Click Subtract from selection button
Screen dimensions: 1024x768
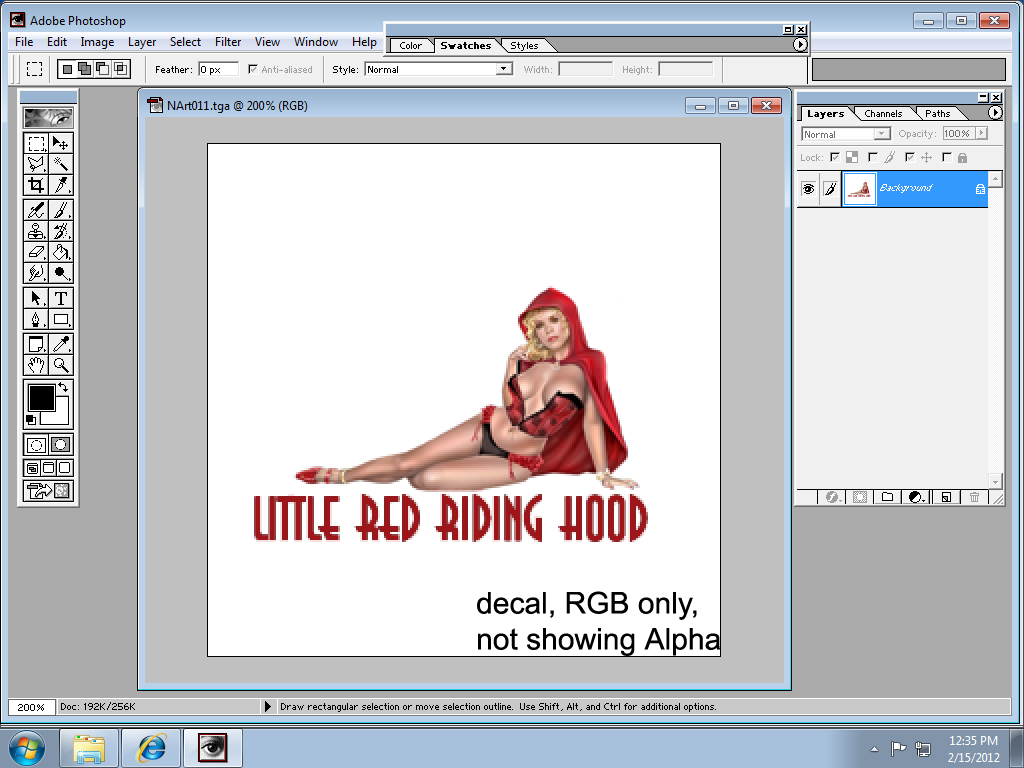103,69
